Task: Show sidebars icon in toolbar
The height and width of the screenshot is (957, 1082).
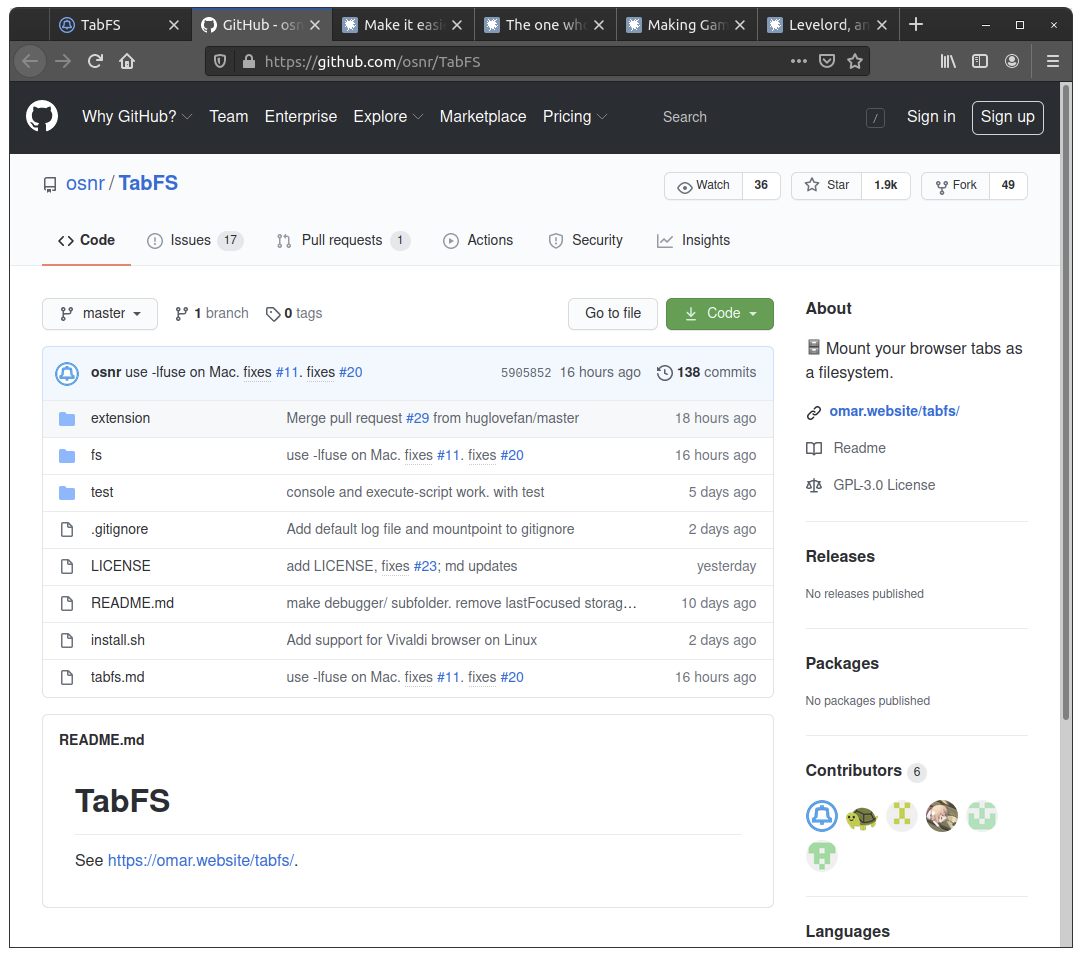Action: tap(980, 61)
